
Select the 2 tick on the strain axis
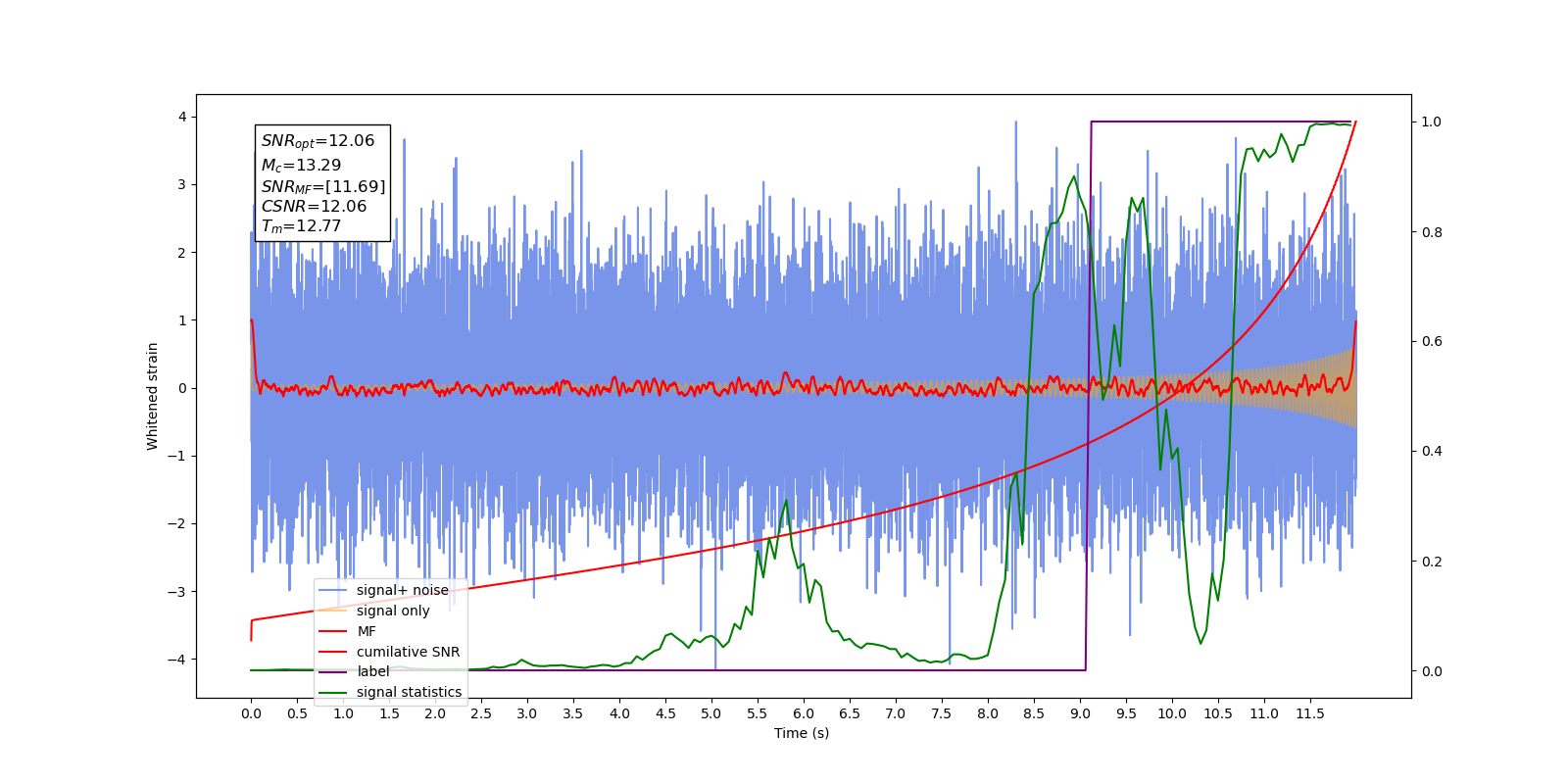181,252
